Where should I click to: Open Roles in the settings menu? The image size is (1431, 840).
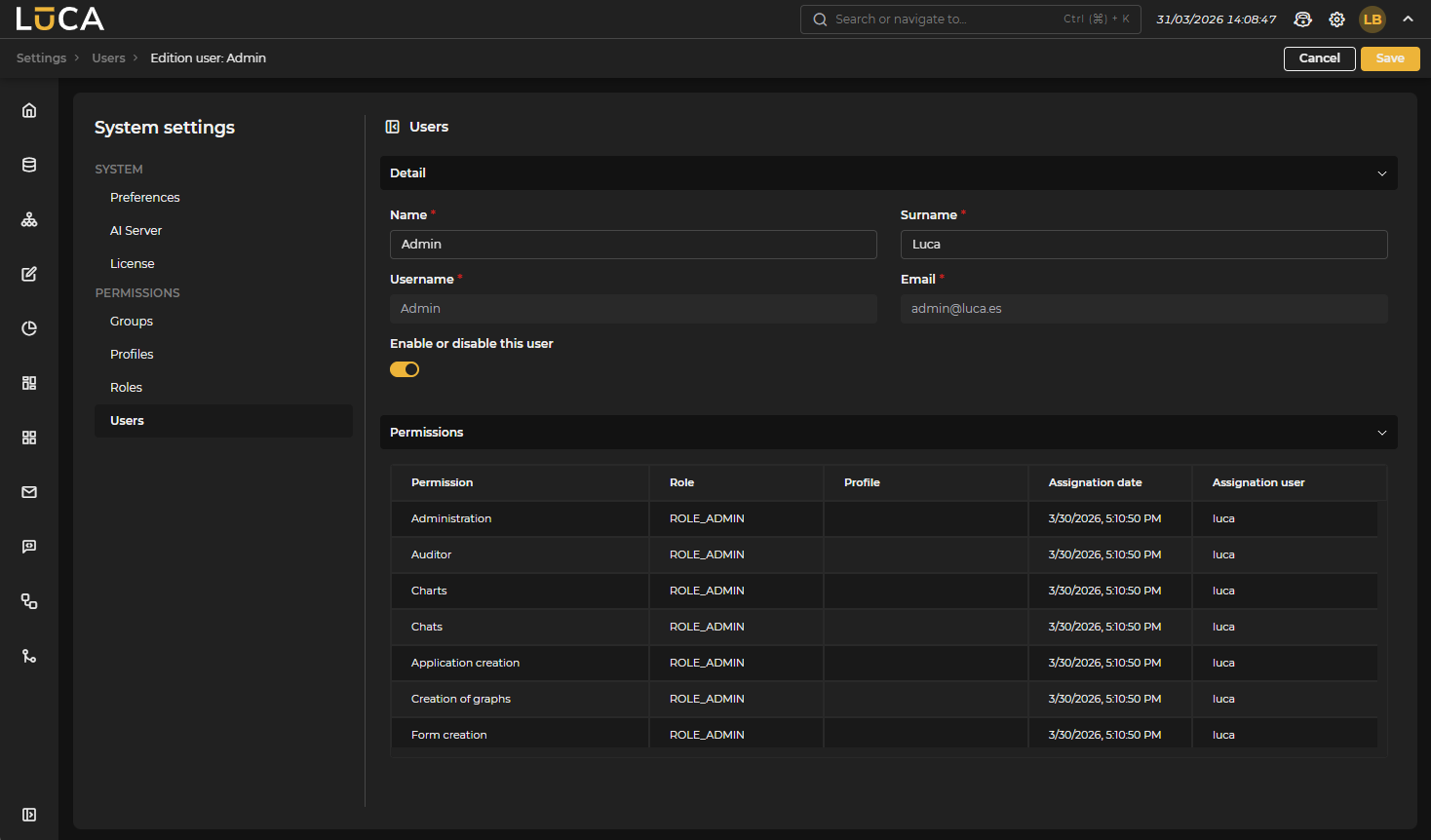pyautogui.click(x=127, y=388)
